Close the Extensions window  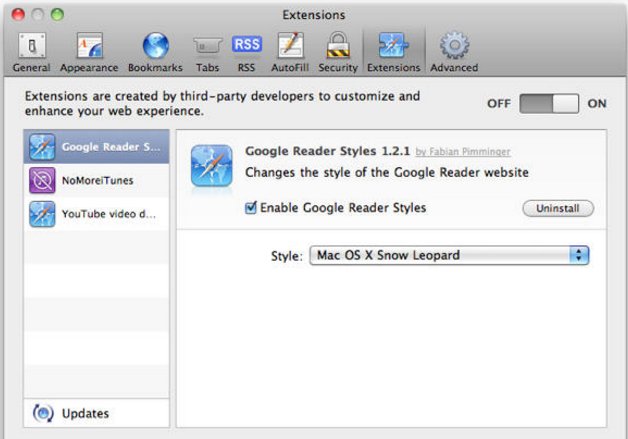[18, 14]
